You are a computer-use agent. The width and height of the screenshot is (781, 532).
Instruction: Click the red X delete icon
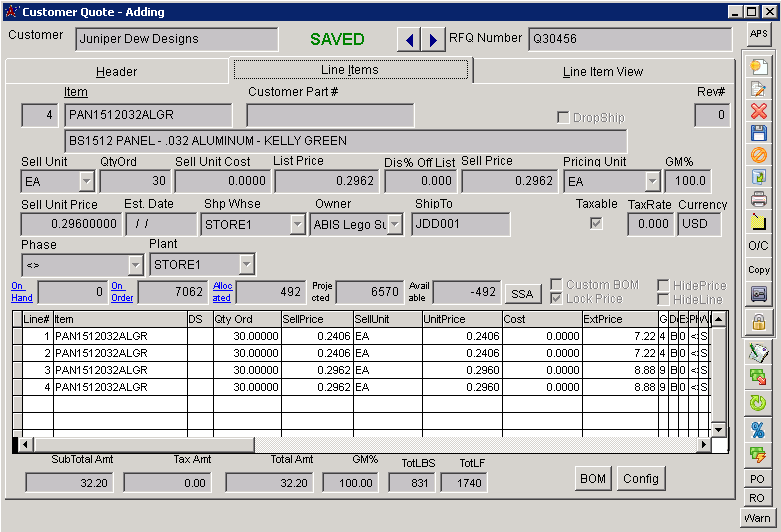pyautogui.click(x=758, y=111)
